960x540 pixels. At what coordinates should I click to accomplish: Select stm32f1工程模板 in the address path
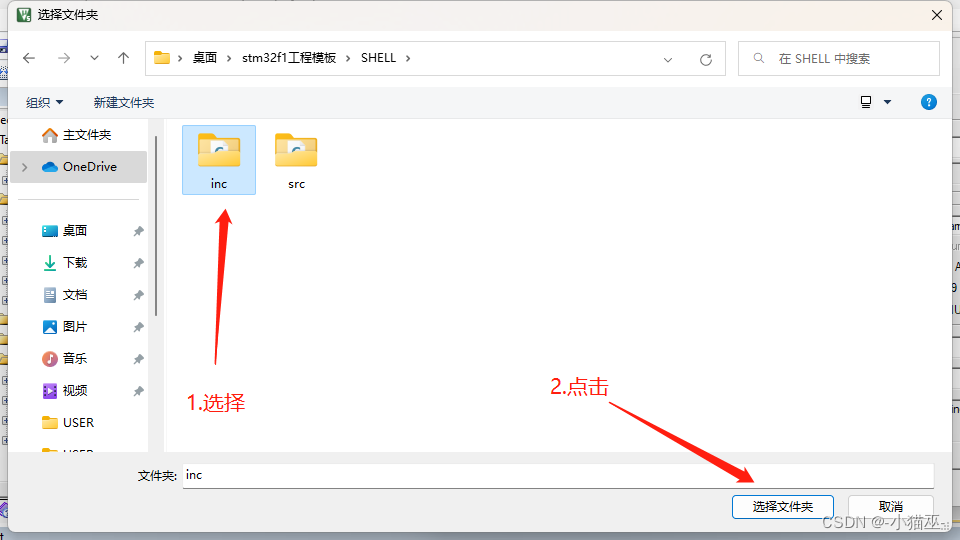point(289,58)
